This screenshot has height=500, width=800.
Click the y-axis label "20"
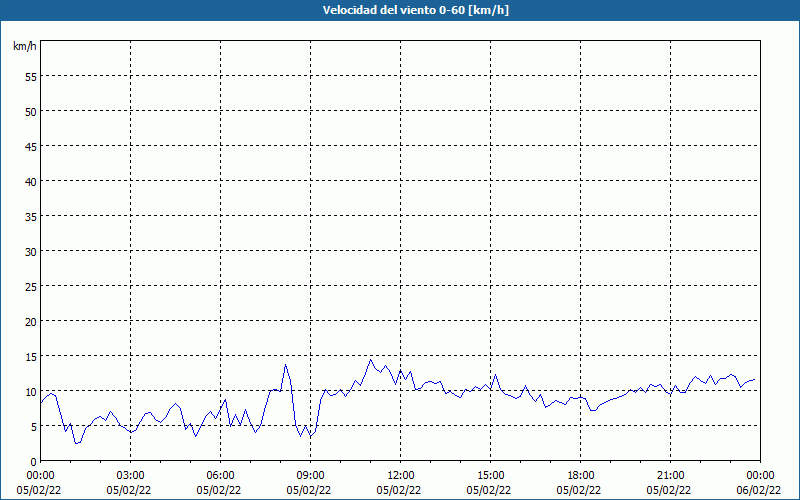point(31,321)
